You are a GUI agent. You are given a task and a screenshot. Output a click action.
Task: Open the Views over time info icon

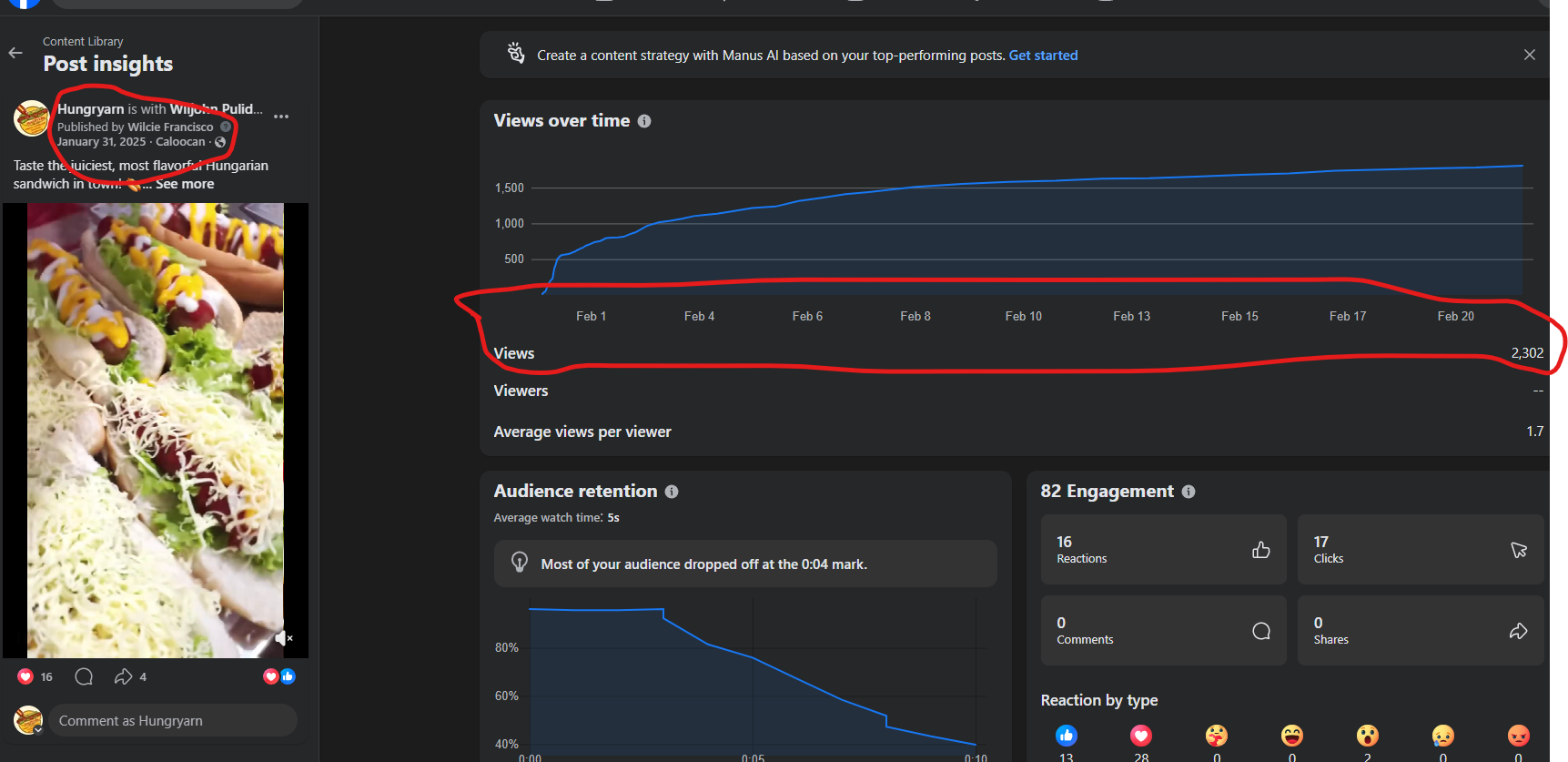644,121
